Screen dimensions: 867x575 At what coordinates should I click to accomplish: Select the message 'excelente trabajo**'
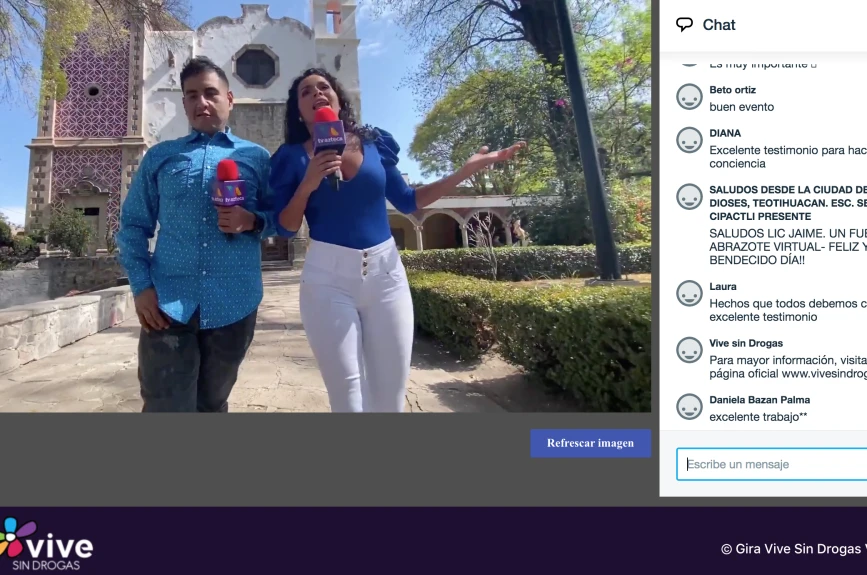click(758, 416)
